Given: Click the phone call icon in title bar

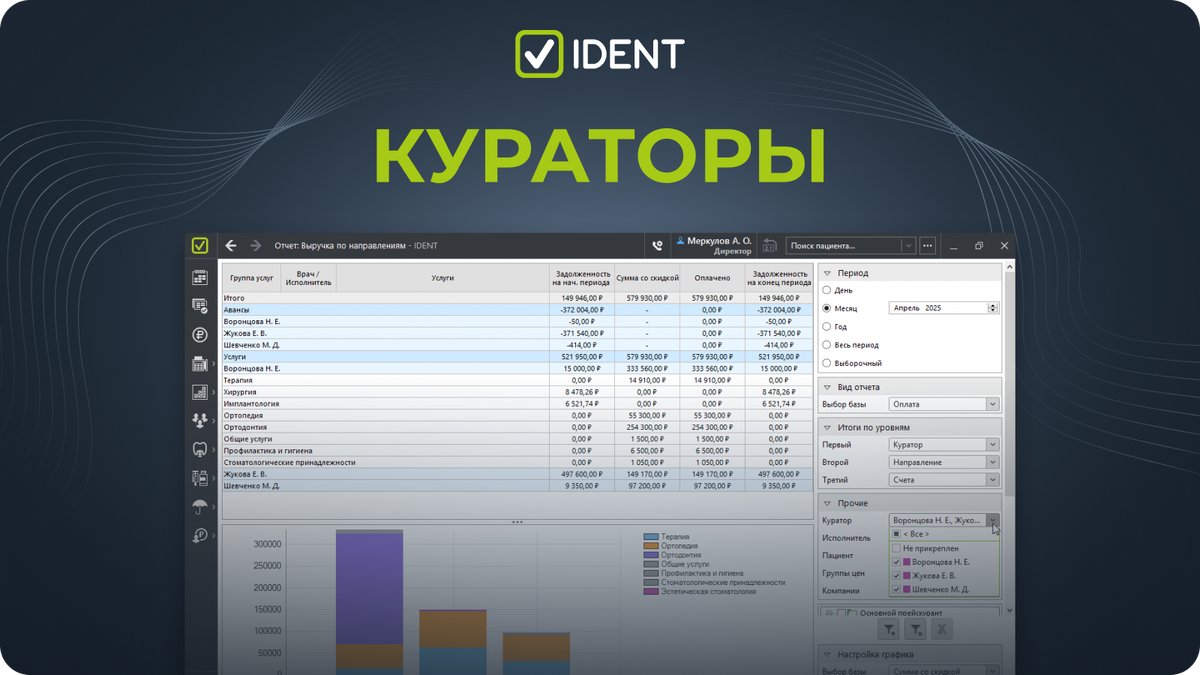Looking at the screenshot, I should pos(657,246).
